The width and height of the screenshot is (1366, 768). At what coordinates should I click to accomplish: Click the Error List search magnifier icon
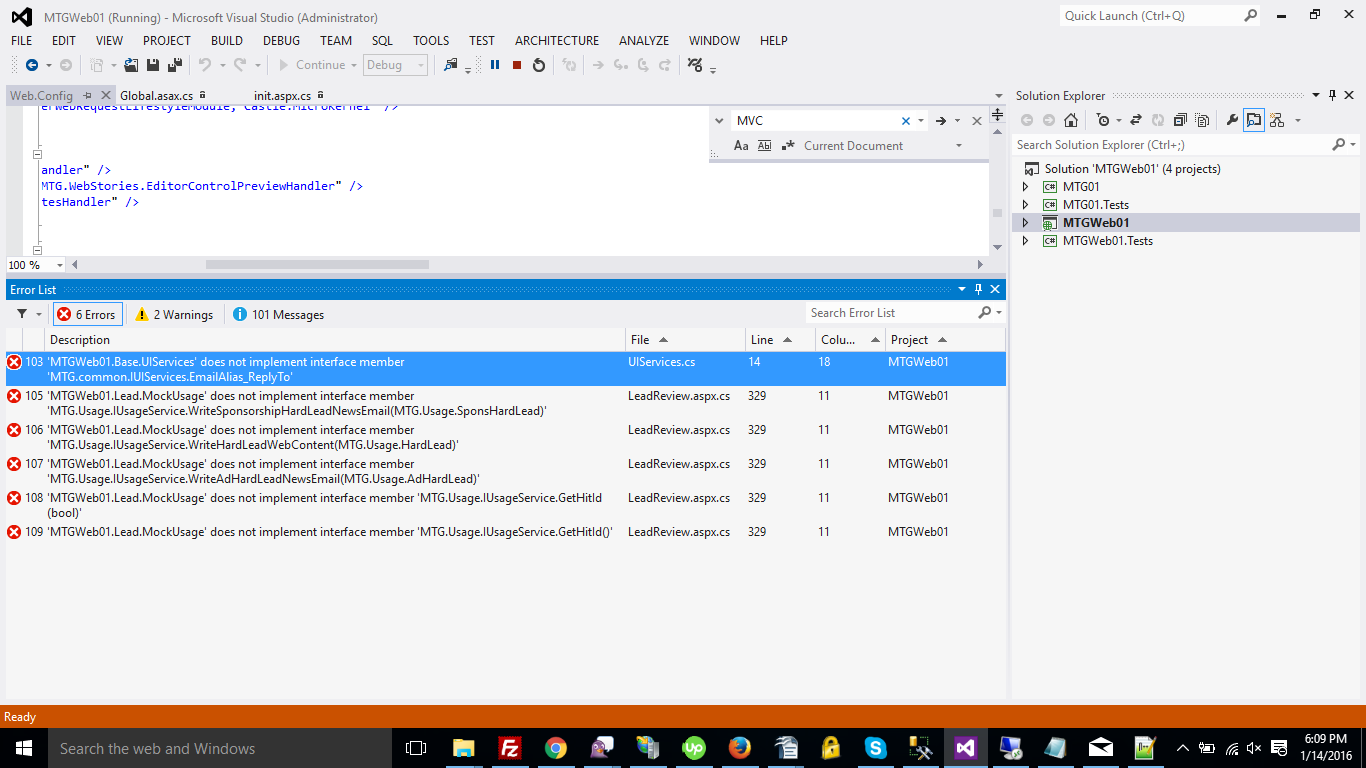[985, 313]
